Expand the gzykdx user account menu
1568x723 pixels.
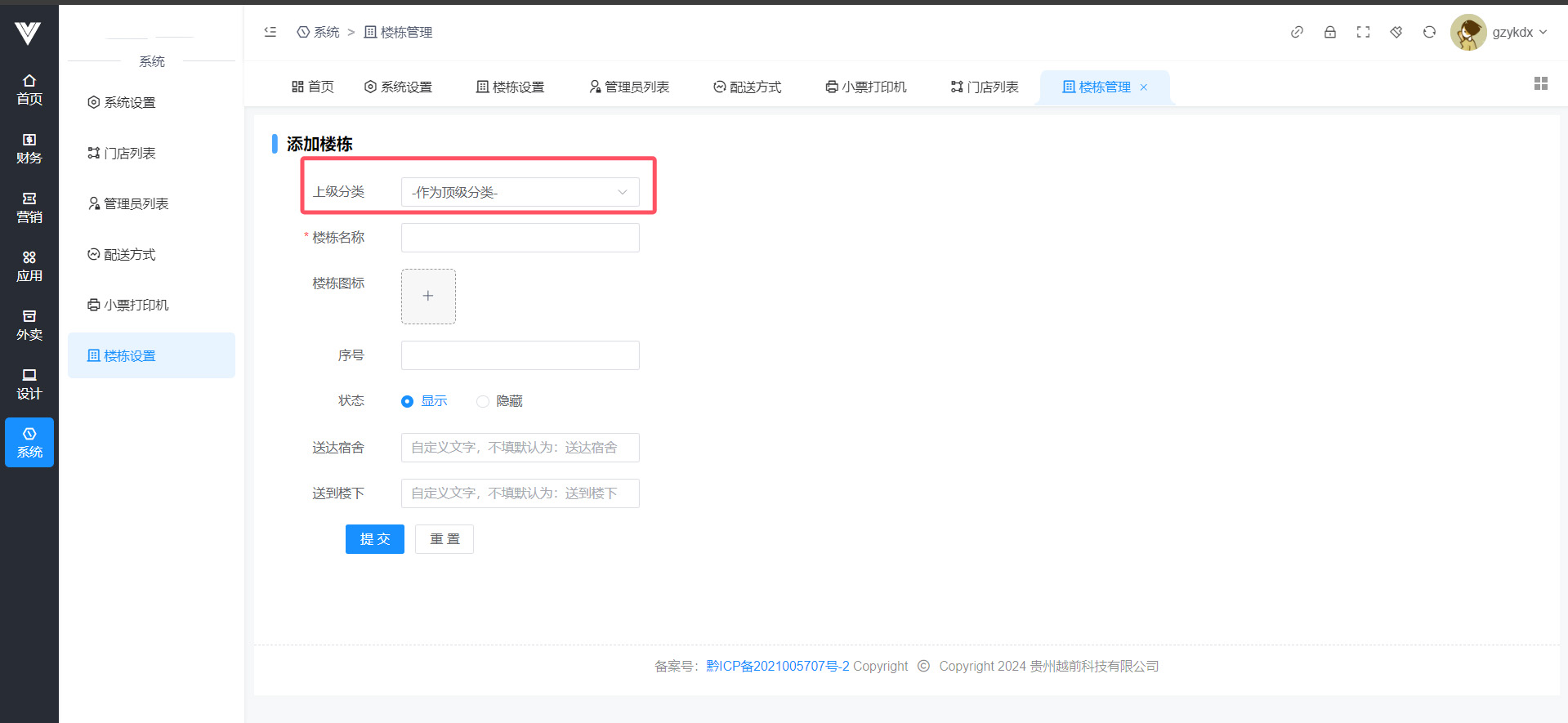coord(1499,33)
